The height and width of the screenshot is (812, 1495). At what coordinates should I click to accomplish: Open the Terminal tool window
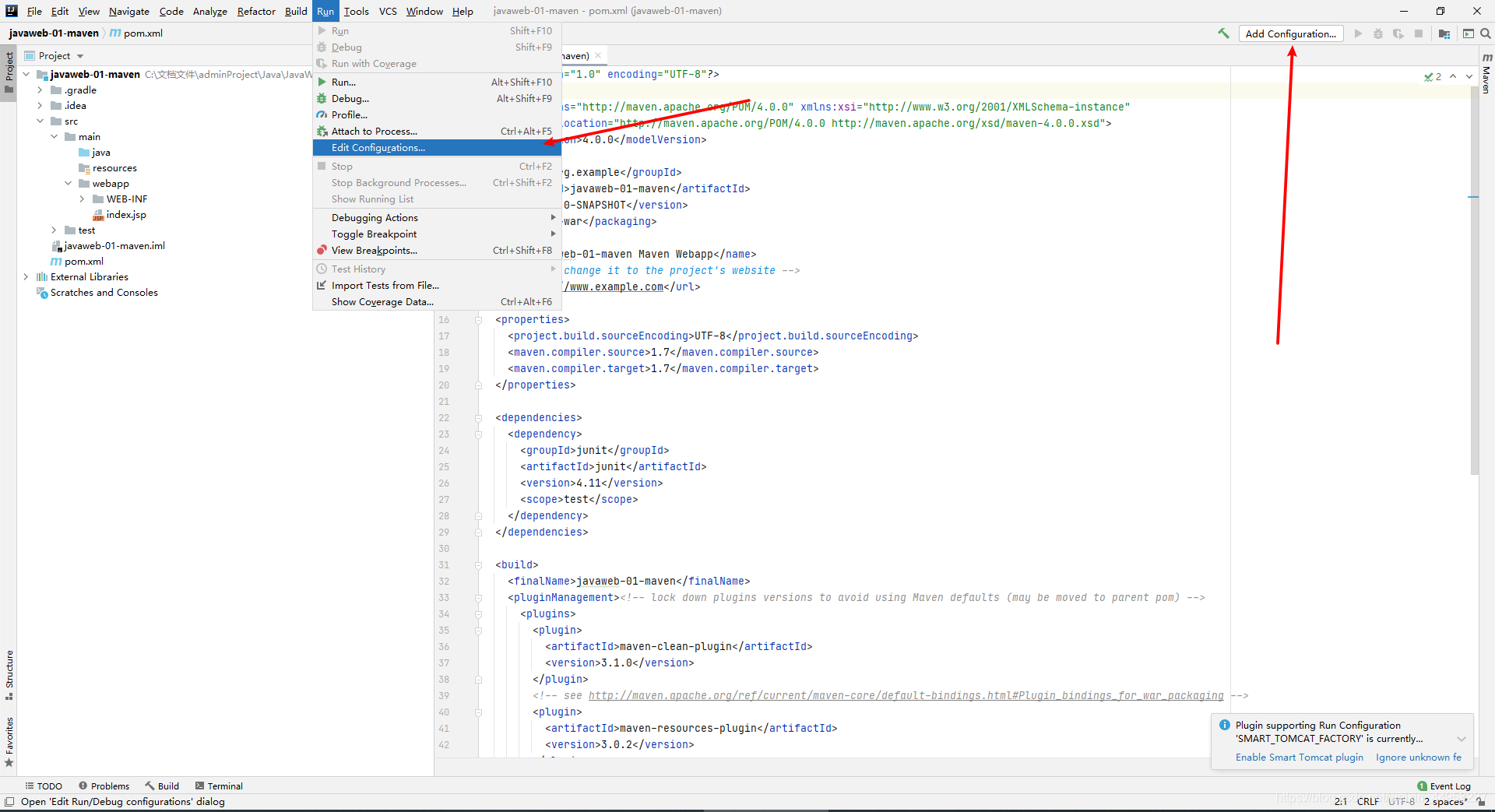[219, 786]
